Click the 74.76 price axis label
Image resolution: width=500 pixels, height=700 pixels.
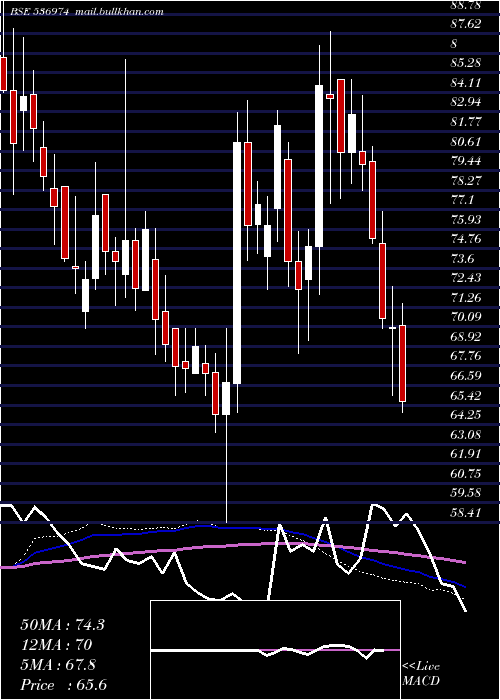466,239
